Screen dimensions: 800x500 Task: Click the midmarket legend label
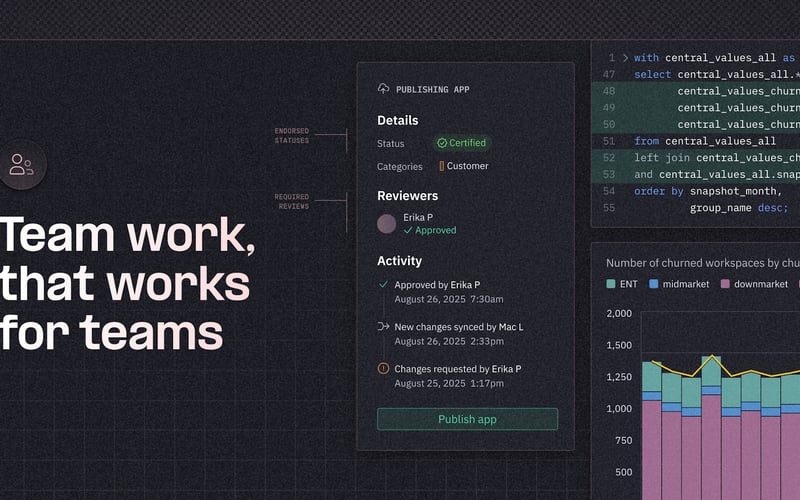coord(686,284)
